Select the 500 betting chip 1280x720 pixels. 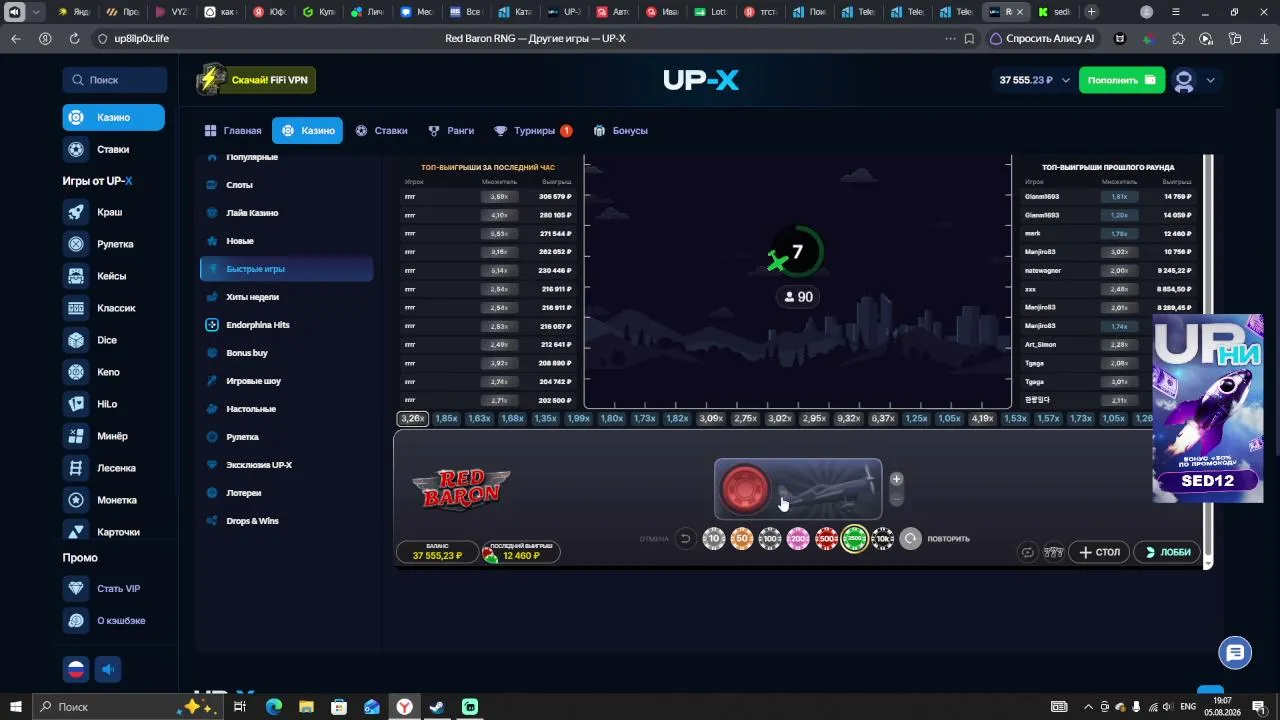[x=826, y=539]
